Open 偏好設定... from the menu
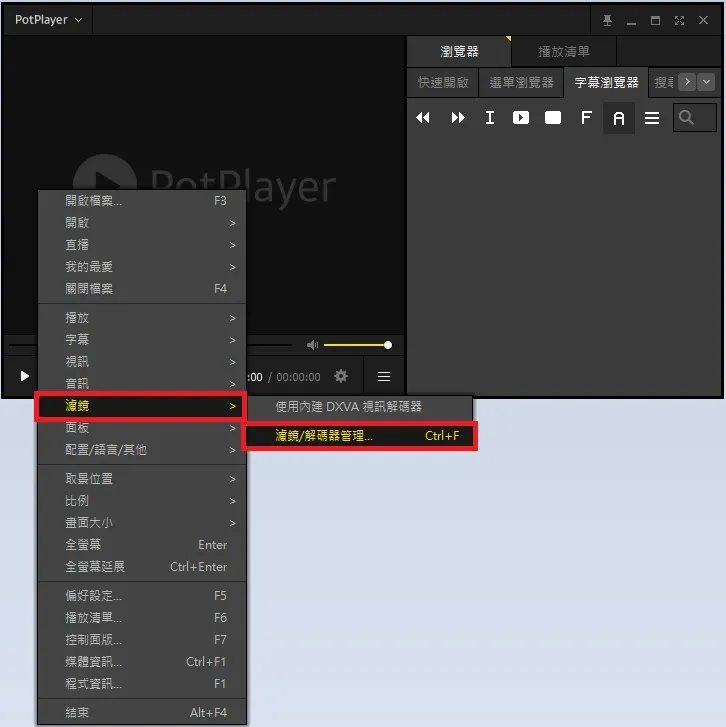The width and height of the screenshot is (726, 727). (x=142, y=596)
